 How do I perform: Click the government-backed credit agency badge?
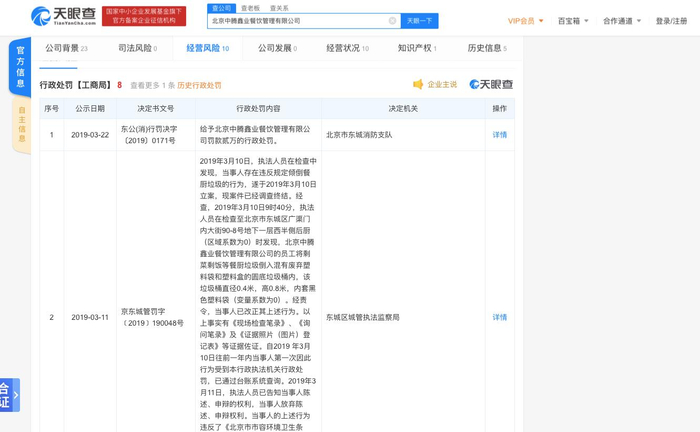[x=143, y=16]
